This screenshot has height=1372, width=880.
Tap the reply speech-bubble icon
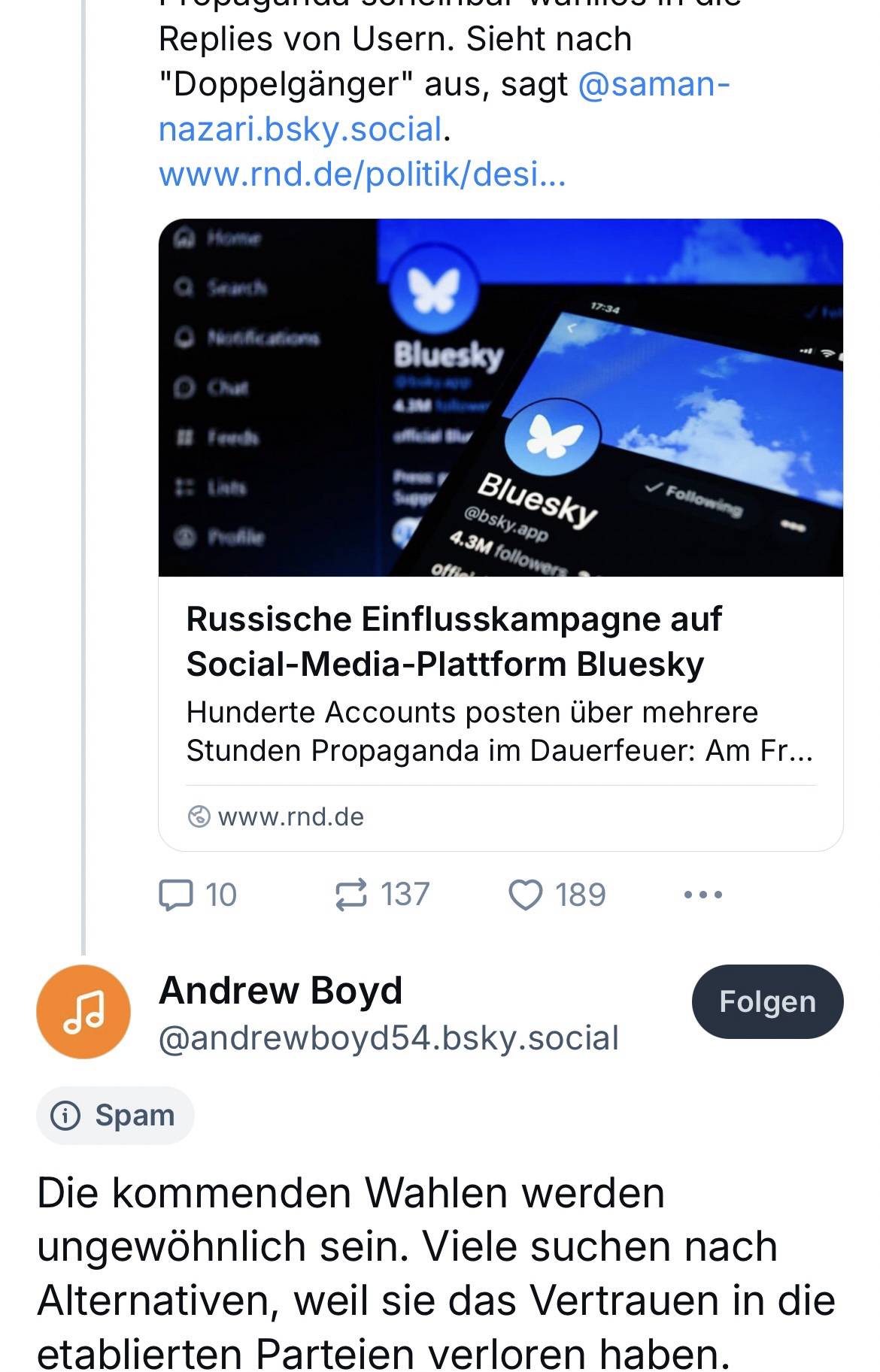click(176, 895)
